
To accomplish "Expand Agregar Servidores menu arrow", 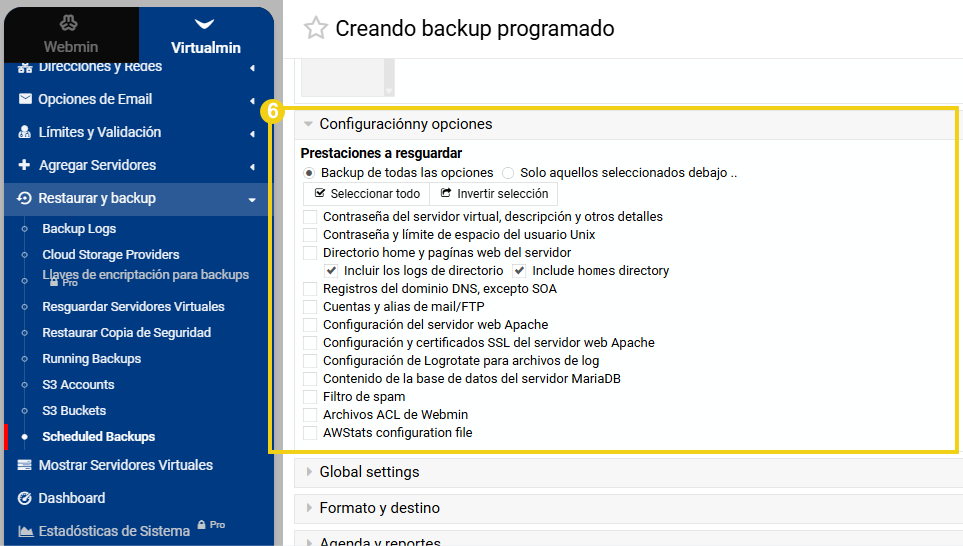I will click(252, 166).
